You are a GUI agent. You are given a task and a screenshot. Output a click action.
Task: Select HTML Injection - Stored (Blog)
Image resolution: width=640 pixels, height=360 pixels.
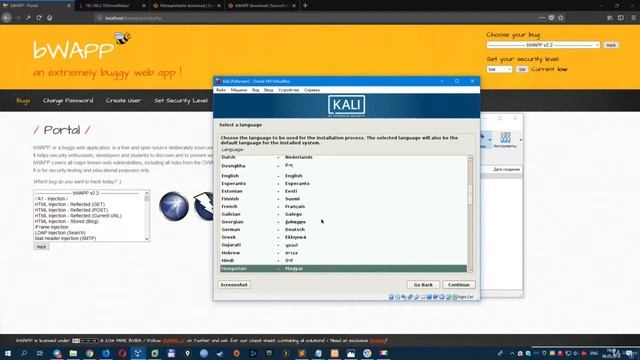pyautogui.click(x=67, y=221)
